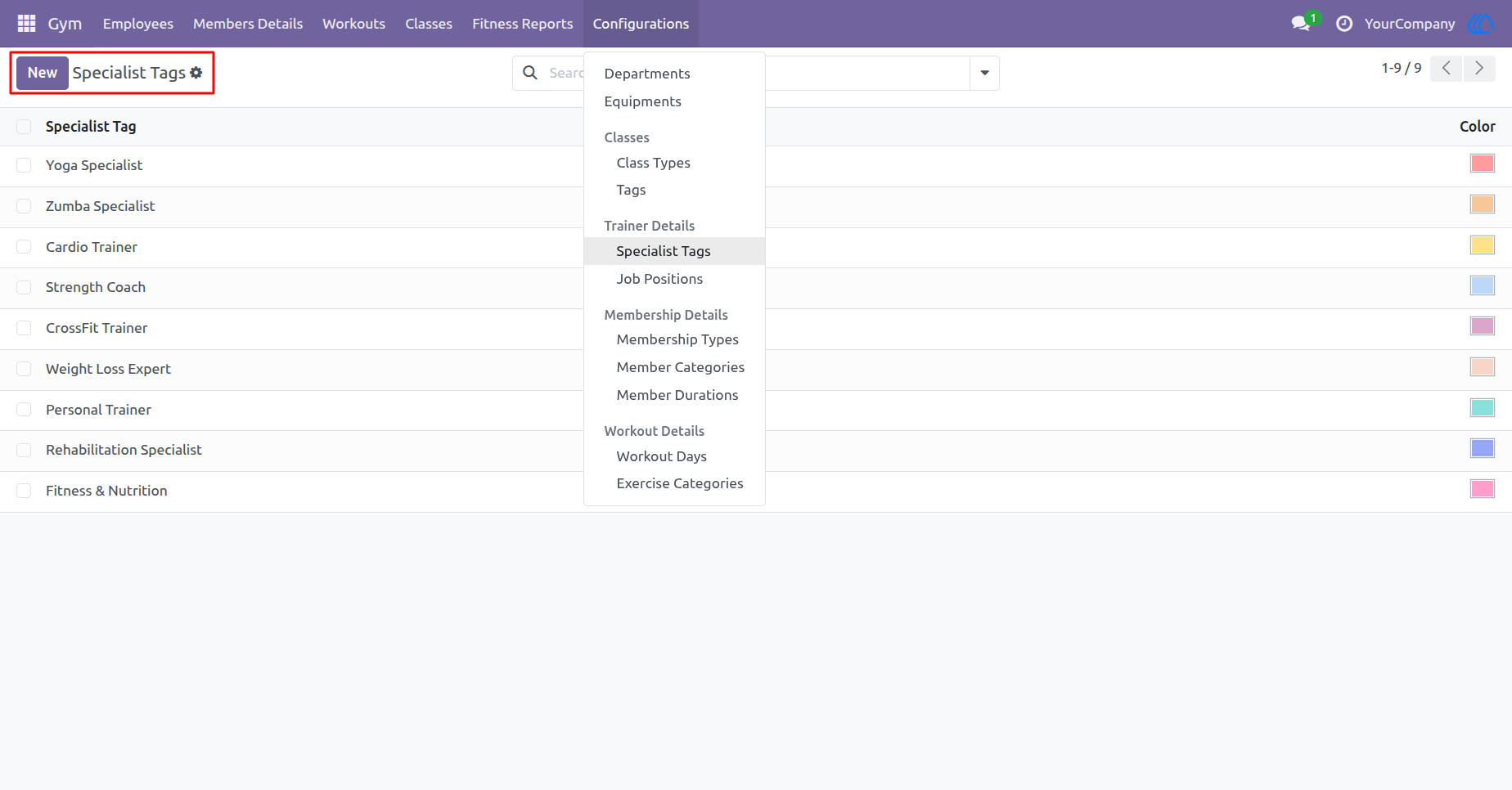Open the Weight Loss Expert record
The image size is (1512, 790).
[x=108, y=369]
